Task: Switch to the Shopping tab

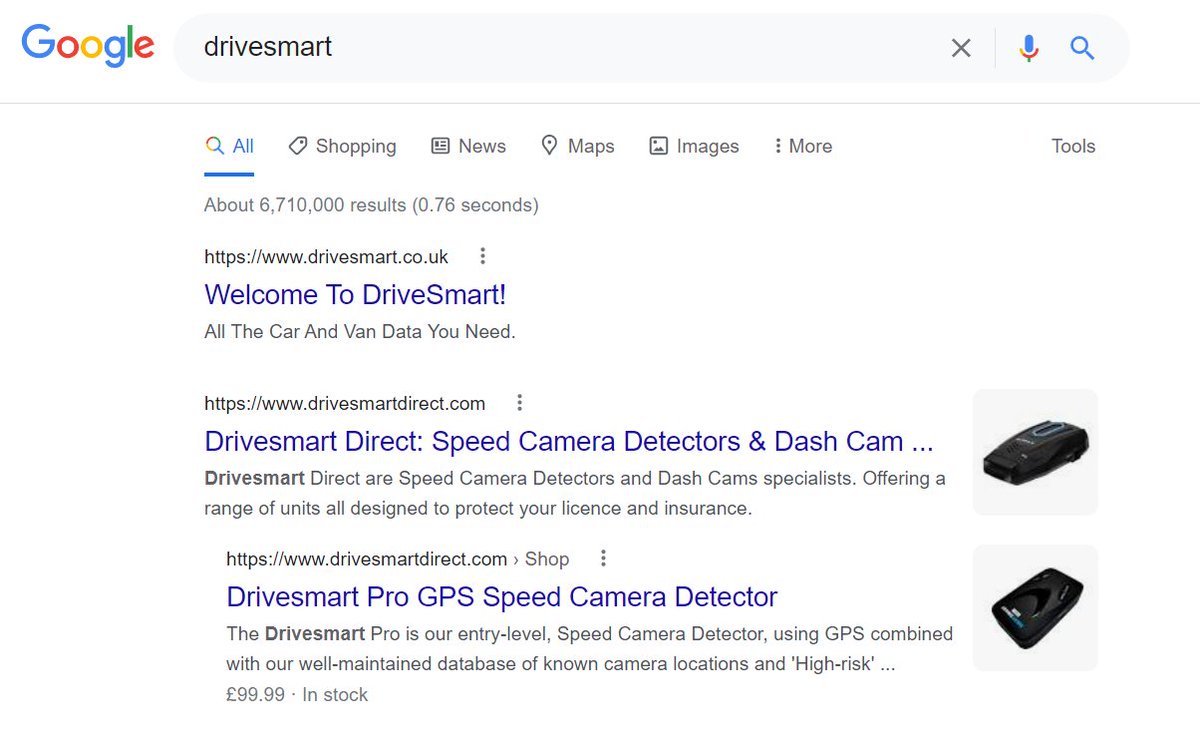Action: coord(342,146)
